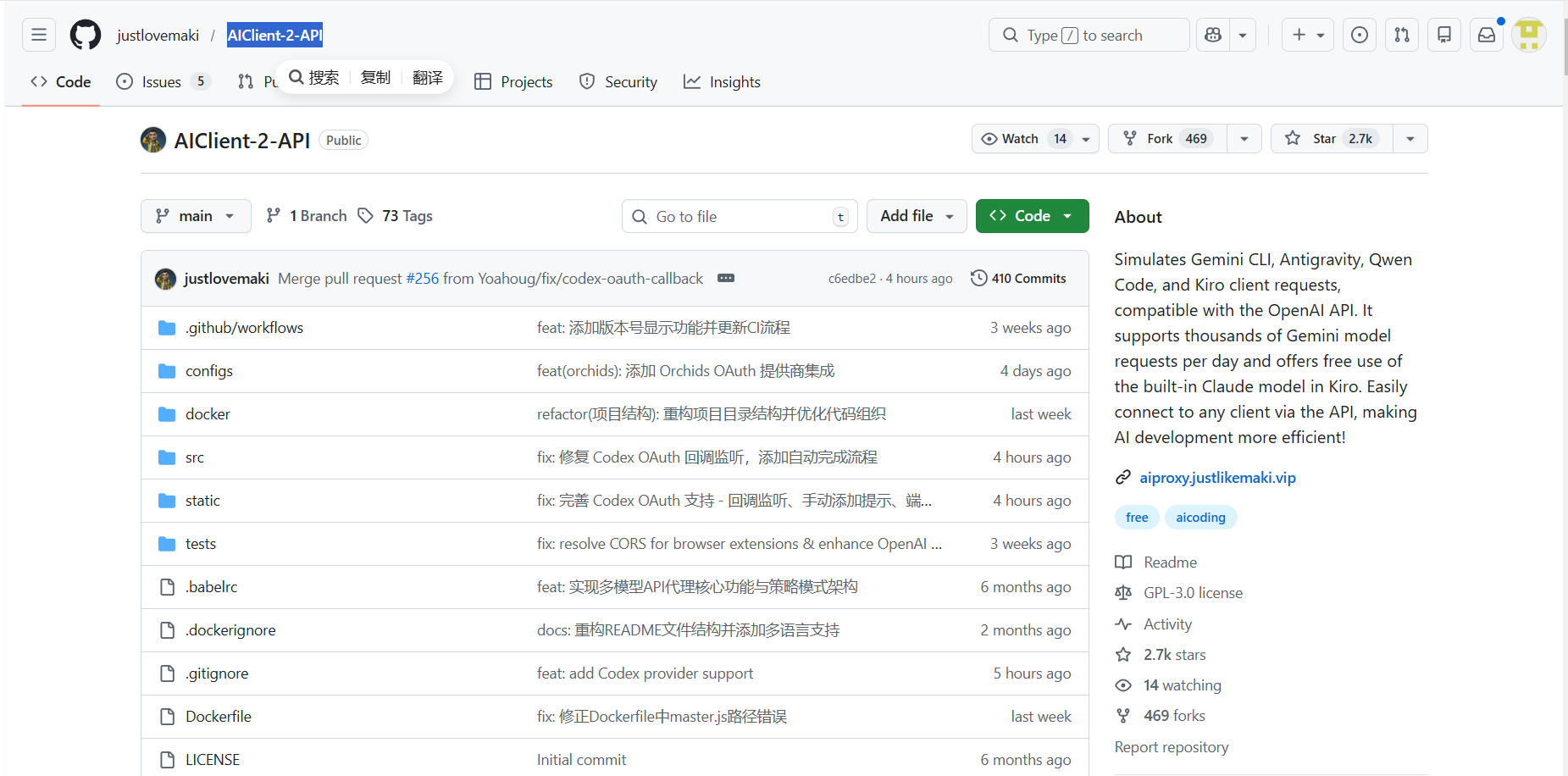The height and width of the screenshot is (776, 1568).
Task: Click the repository owner avatar beside title
Action: 153,140
